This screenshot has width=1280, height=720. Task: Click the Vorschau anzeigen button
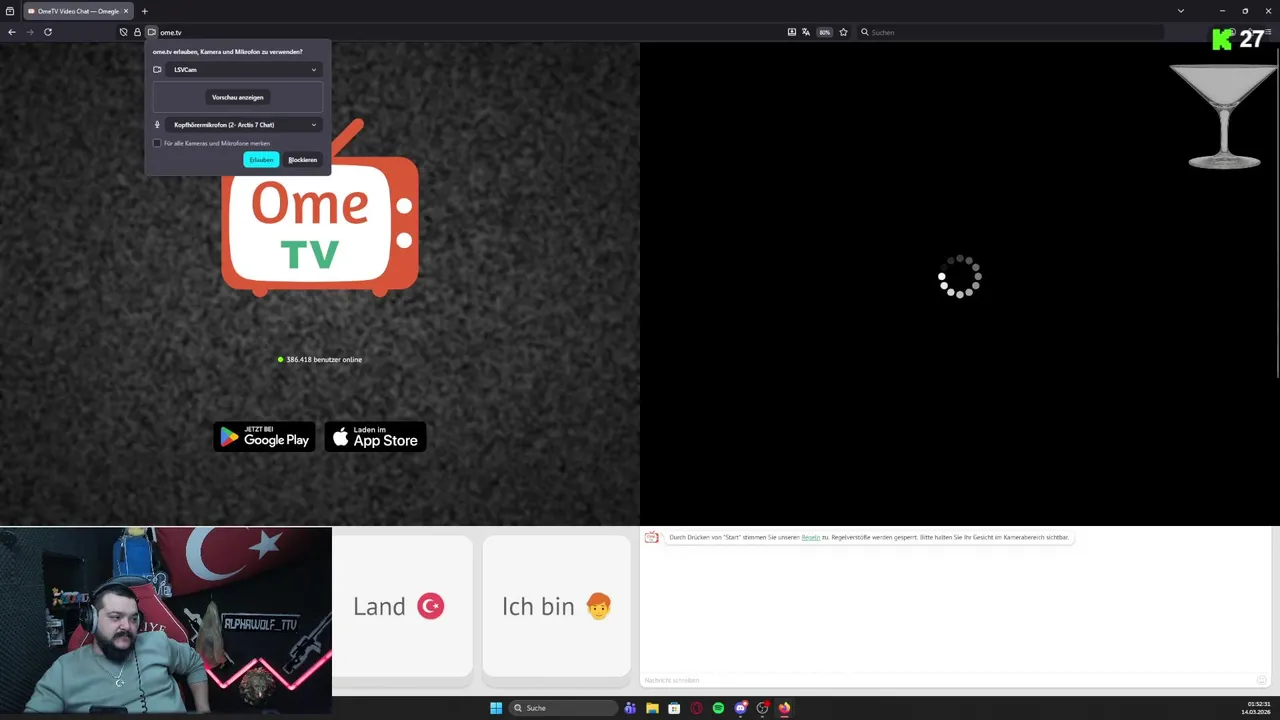click(238, 97)
